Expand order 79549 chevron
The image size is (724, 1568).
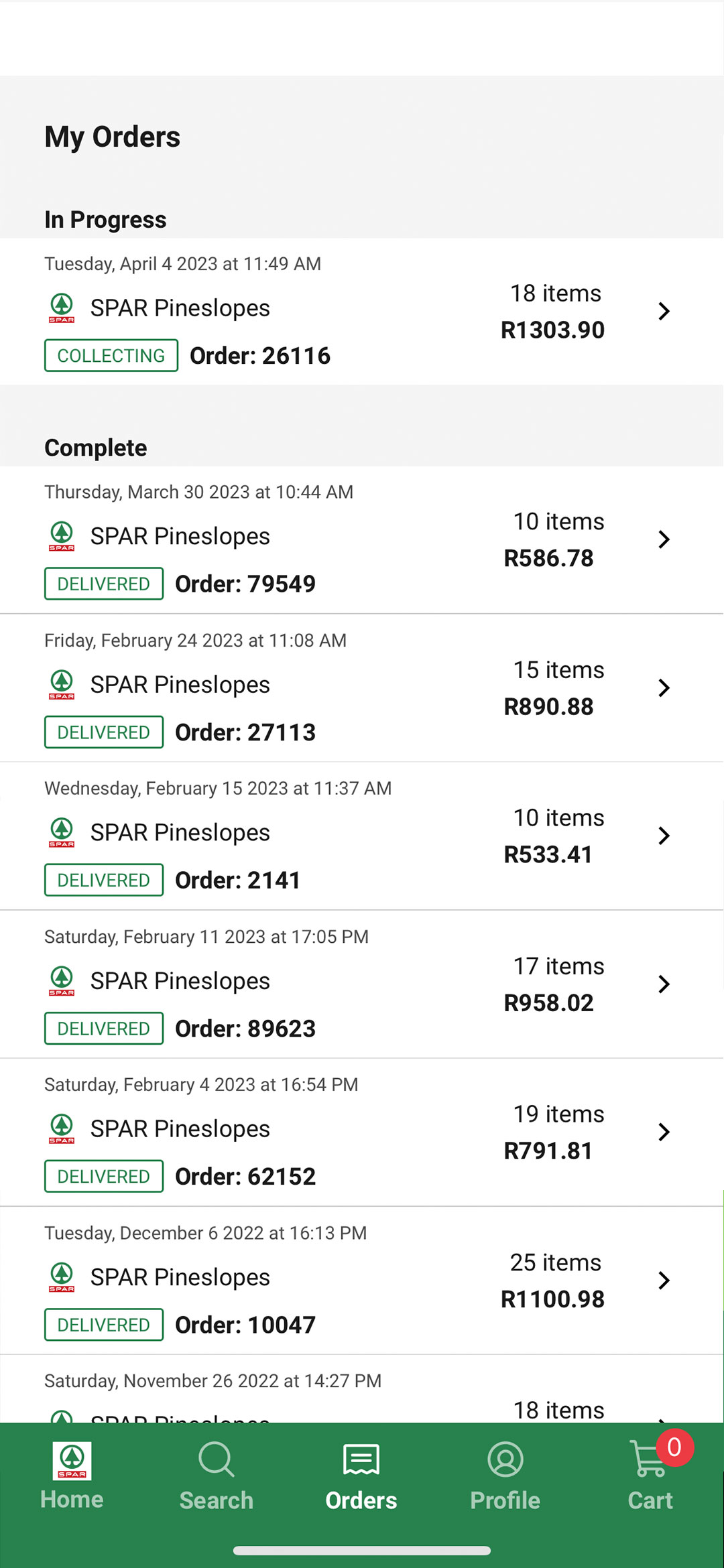[664, 539]
